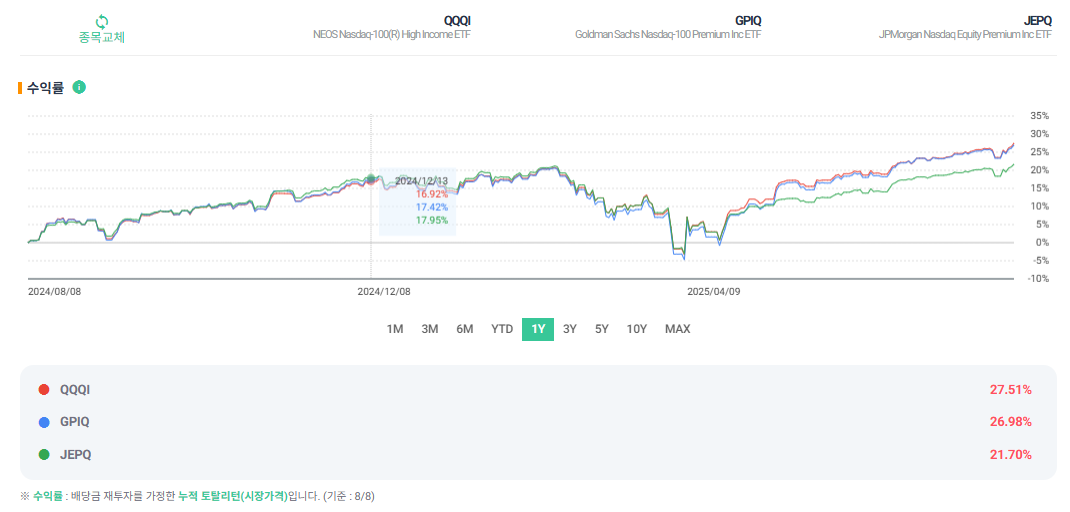Open the GPIQ ticker header
Screen dimensions: 1070x512
[748, 20]
